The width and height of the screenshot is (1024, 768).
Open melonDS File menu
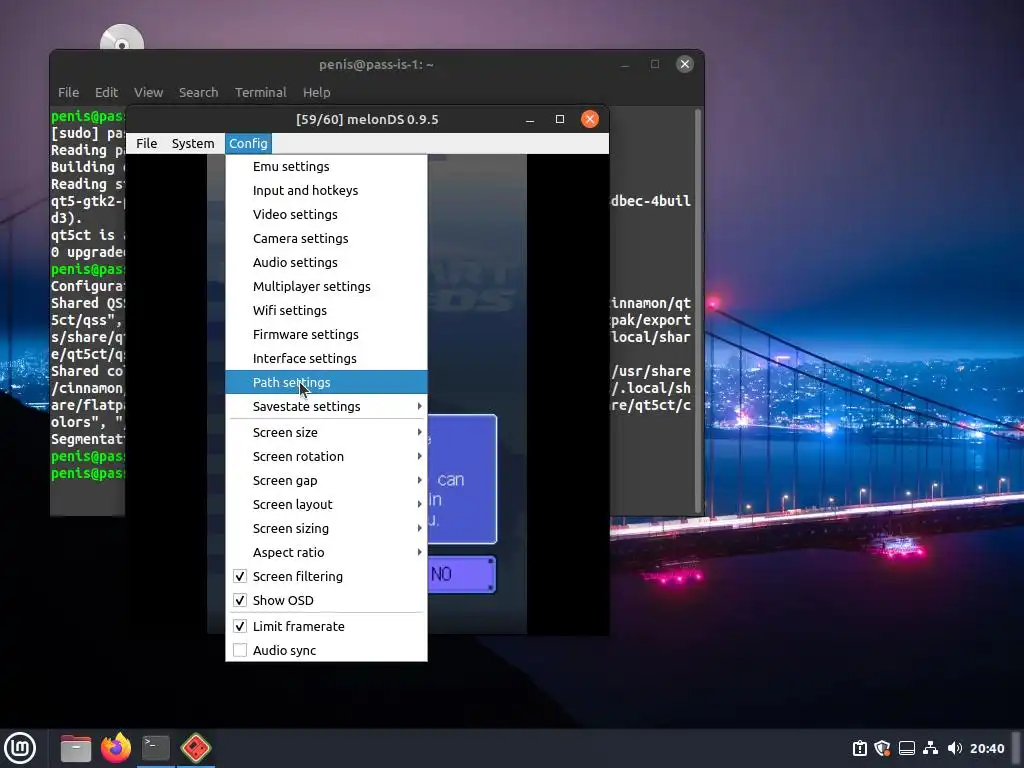[x=146, y=143]
